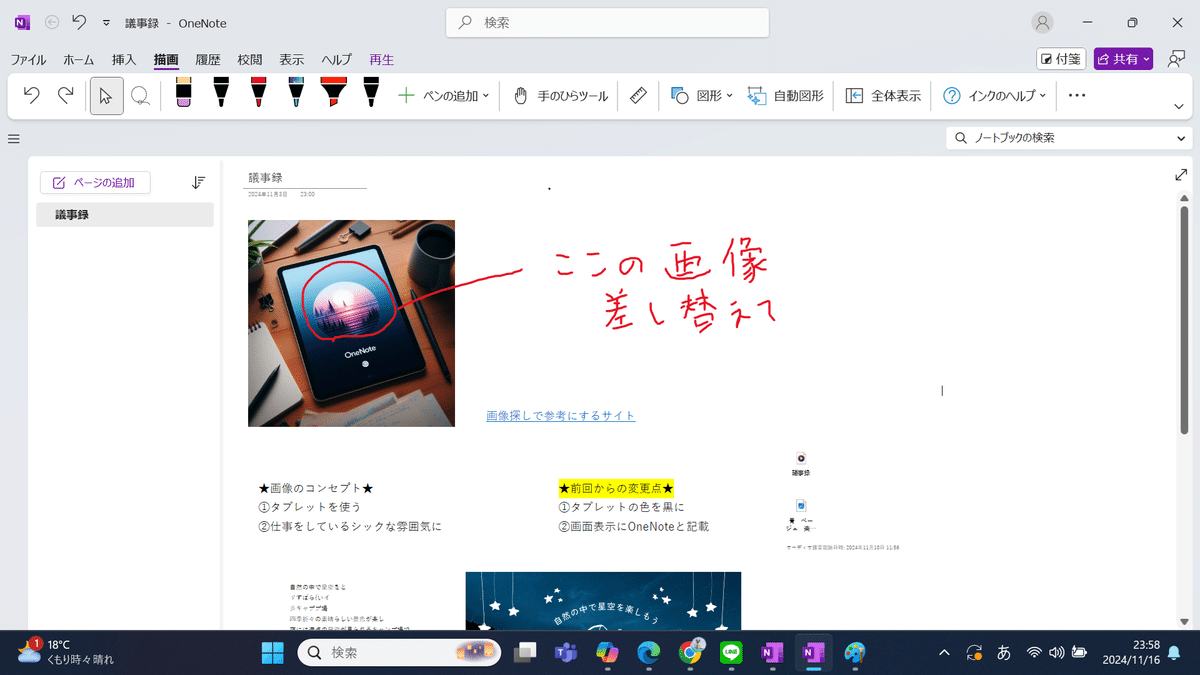Viewport: 1200px width, 675px height.
Task: Open 画像探しで参考にするサイト link
Action: pos(560,415)
